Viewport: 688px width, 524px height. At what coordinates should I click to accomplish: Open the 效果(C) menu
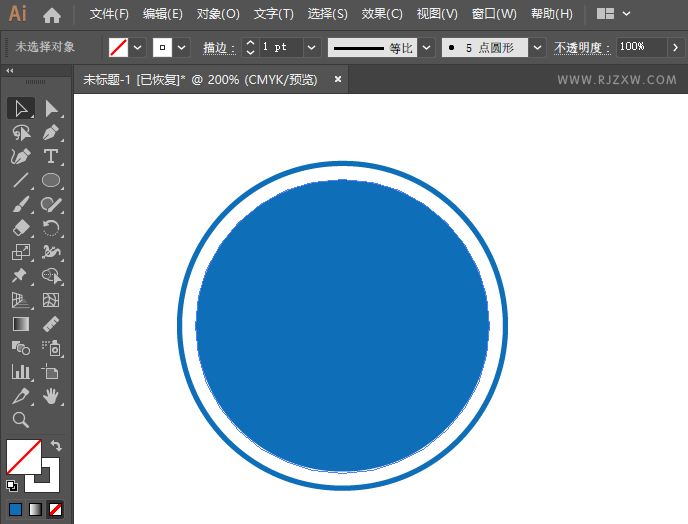(382, 14)
